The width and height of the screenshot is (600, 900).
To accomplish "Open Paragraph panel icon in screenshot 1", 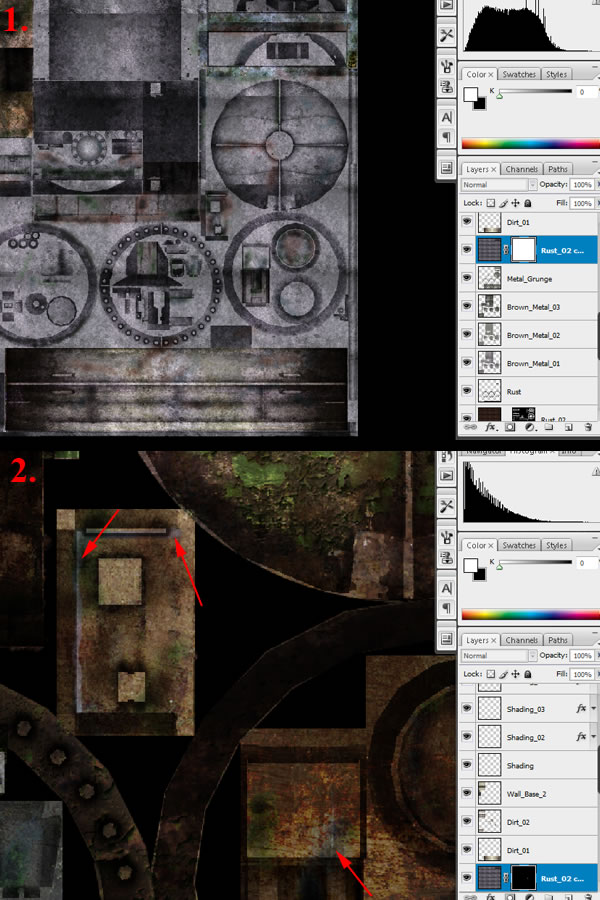I will (x=446, y=137).
